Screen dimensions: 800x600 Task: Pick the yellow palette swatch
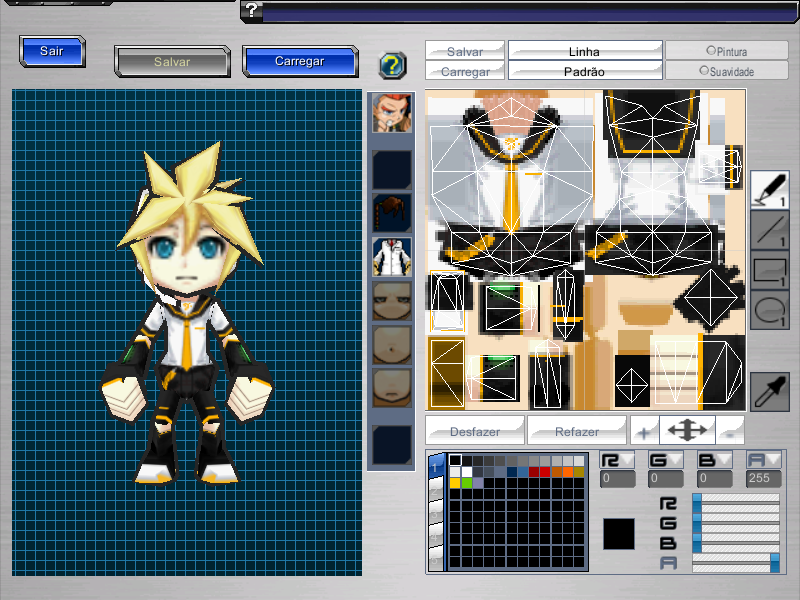click(455, 483)
